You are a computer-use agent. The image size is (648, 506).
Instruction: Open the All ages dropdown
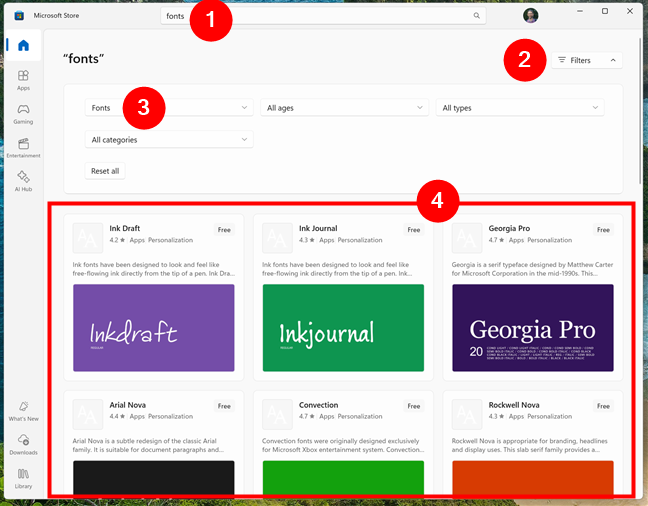345,108
